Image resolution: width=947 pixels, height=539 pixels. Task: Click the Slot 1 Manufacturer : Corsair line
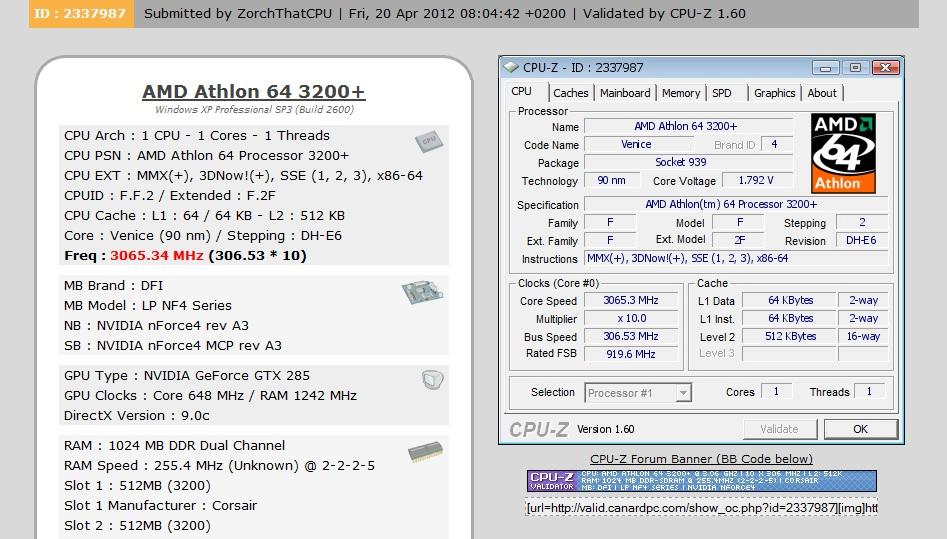click(x=161, y=506)
